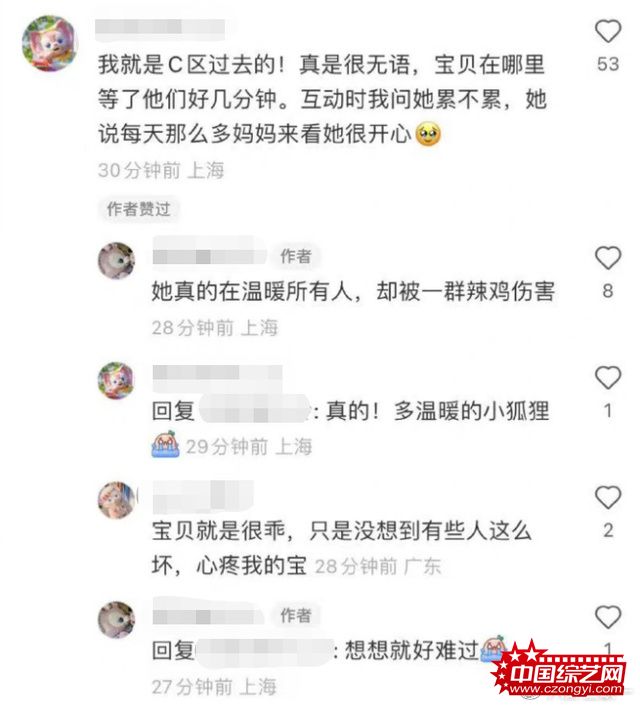
Task: Select the comment text 我就是C区过去的
Action: pyautogui.click(x=187, y=65)
